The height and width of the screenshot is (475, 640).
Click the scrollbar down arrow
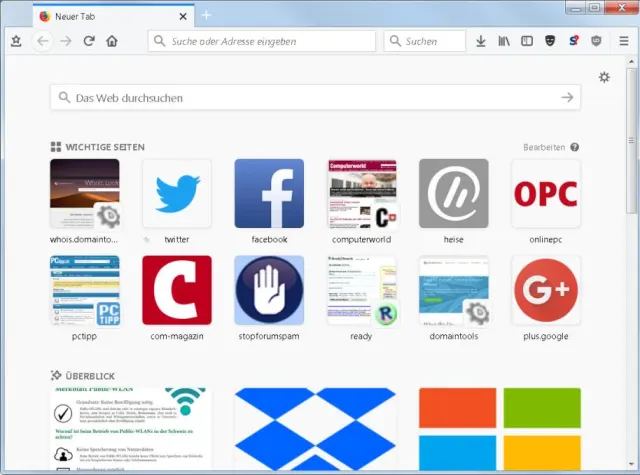[631, 464]
